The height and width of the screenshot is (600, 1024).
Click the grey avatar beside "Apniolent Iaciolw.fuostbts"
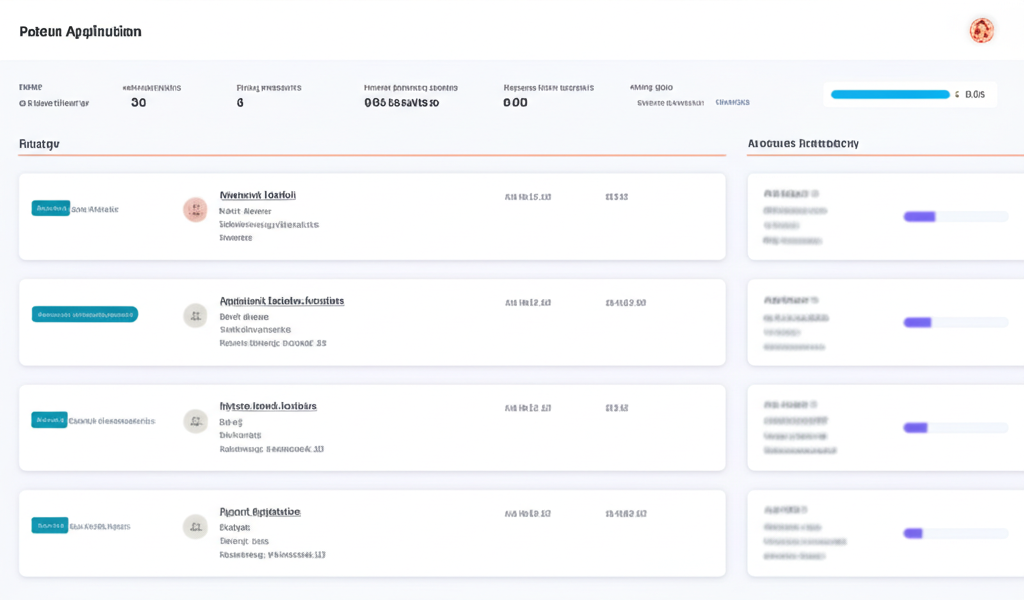pyautogui.click(x=195, y=315)
